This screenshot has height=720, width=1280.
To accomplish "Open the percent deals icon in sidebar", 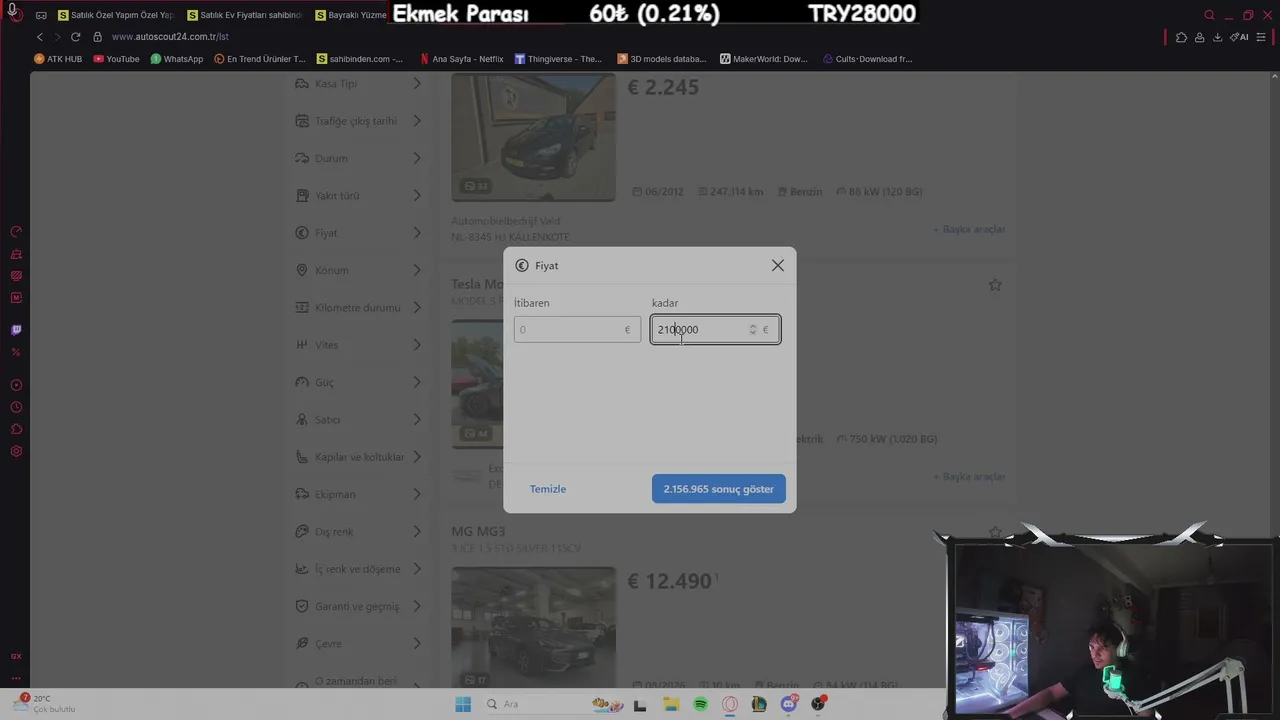I will point(16,352).
